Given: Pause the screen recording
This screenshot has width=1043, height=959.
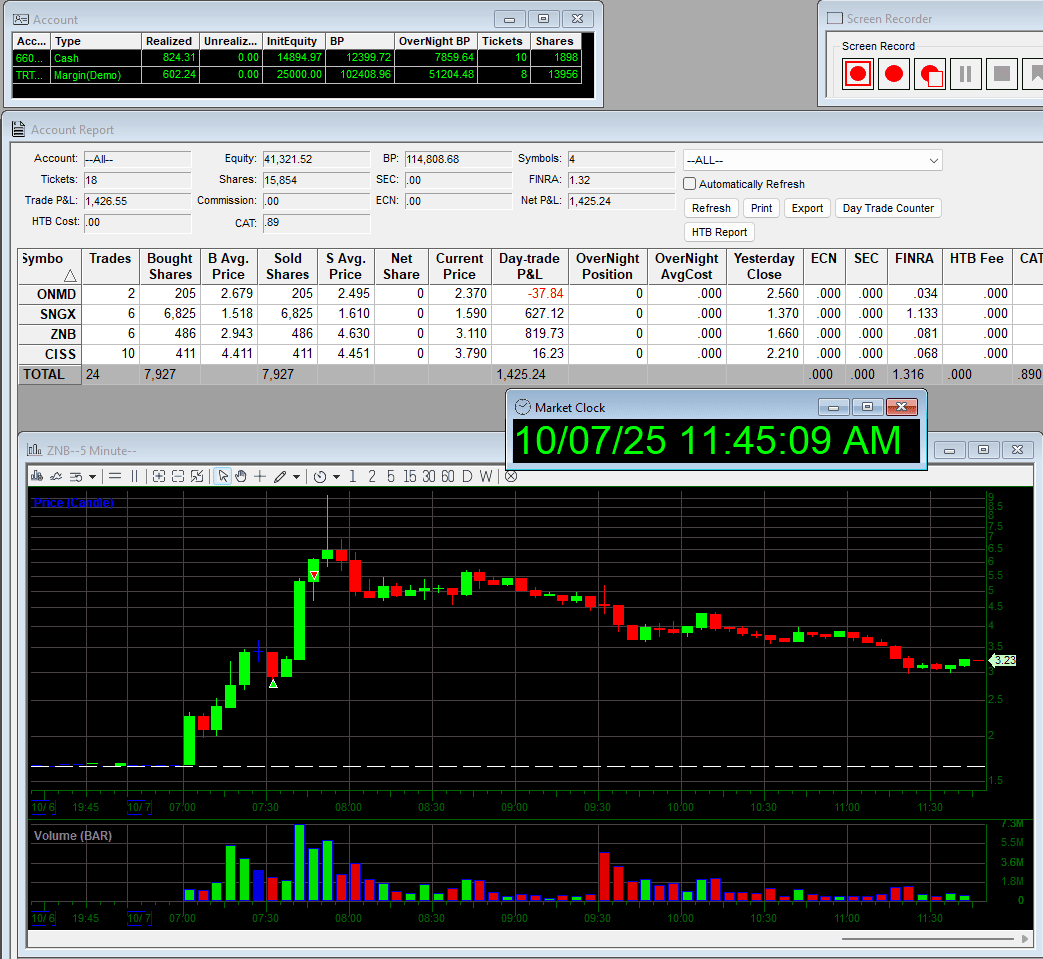Looking at the screenshot, I should [x=966, y=73].
